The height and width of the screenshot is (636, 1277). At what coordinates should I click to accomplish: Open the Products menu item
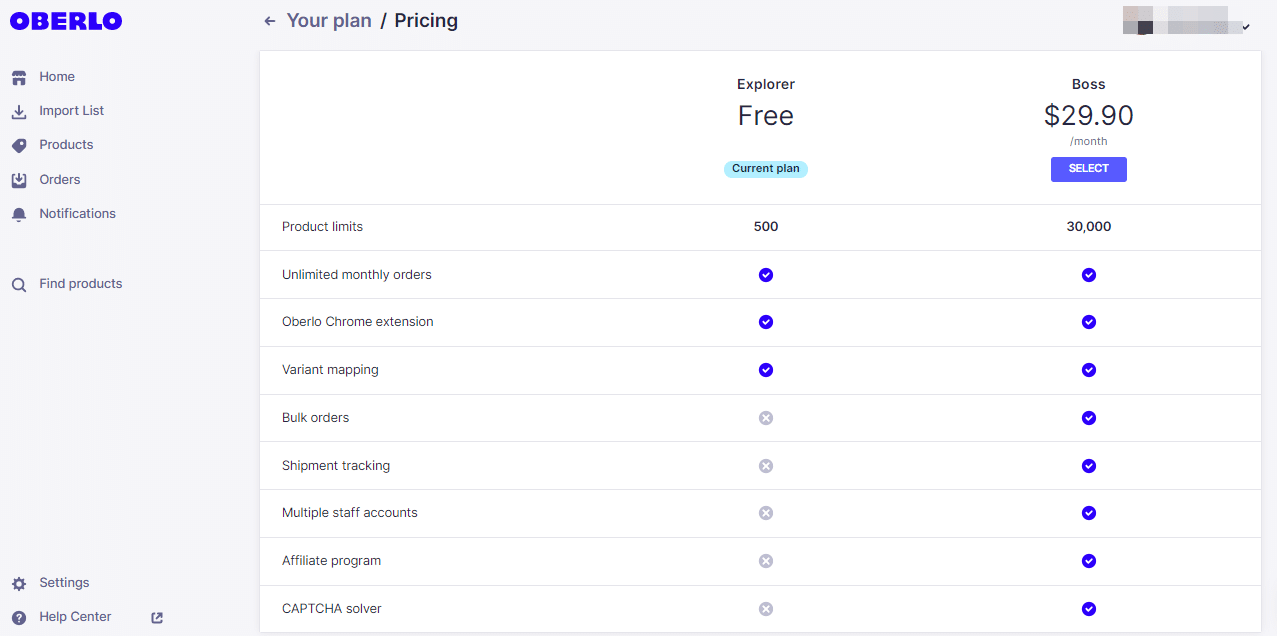(x=66, y=145)
